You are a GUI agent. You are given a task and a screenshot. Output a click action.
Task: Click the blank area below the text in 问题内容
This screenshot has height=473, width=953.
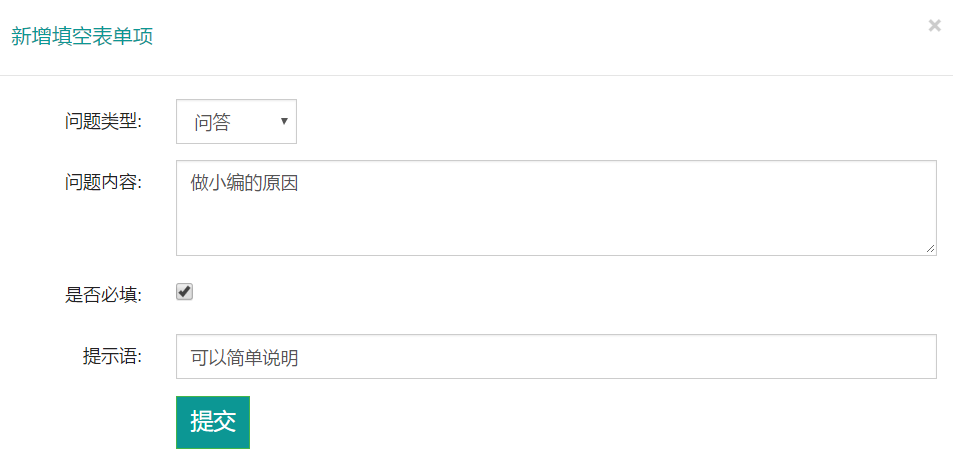tap(556, 228)
